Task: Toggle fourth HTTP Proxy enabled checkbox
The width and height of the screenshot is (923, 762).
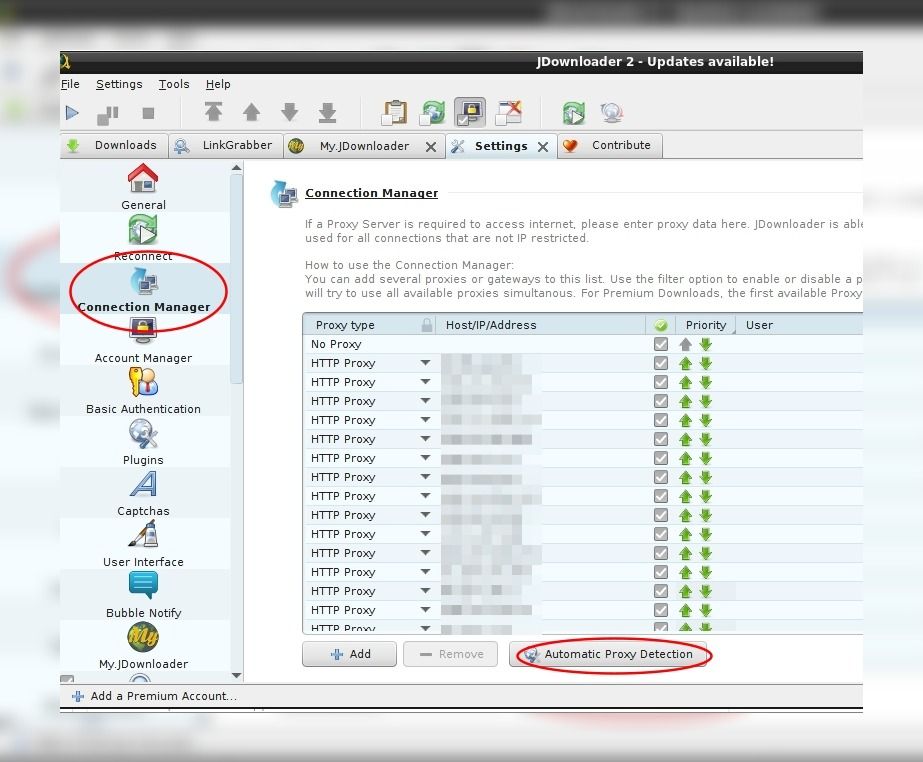Action: coord(661,420)
